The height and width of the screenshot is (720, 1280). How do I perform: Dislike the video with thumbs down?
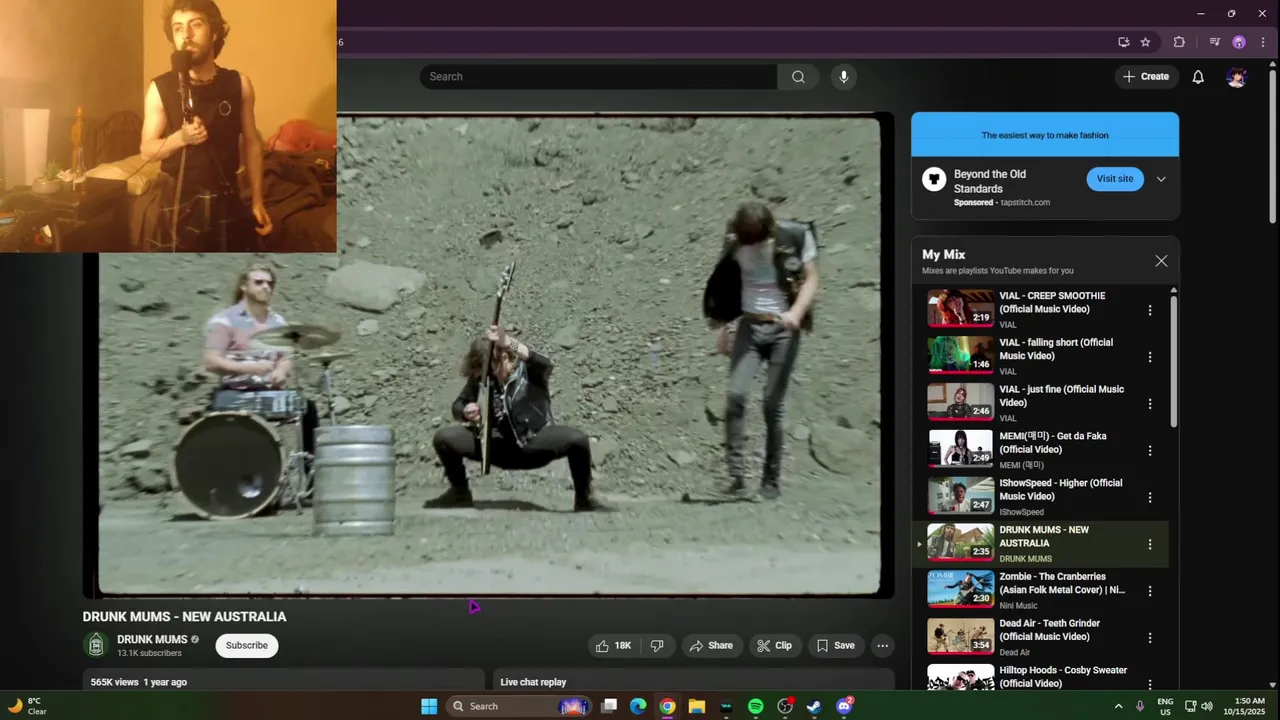657,646
